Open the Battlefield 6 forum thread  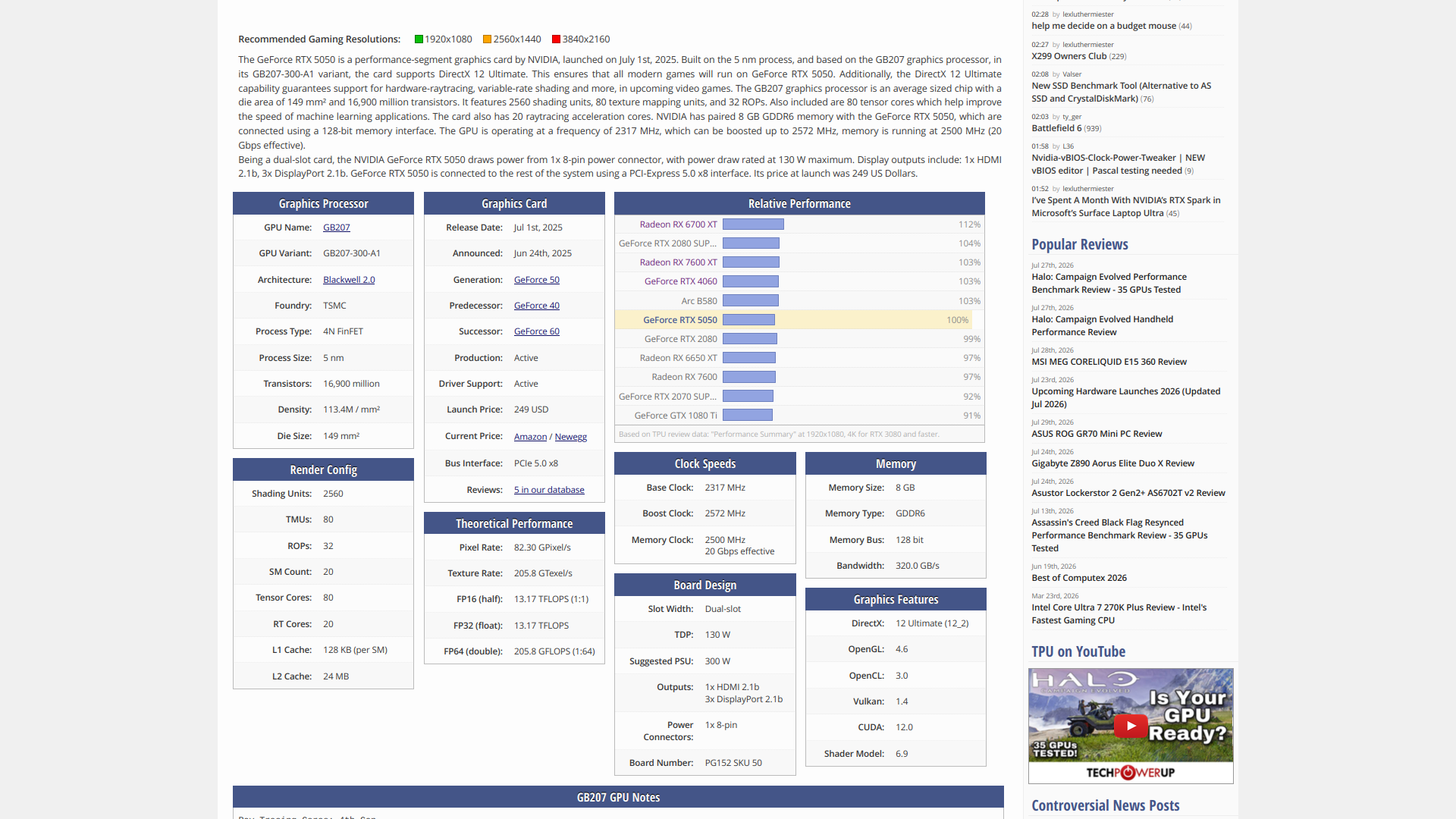pyautogui.click(x=1056, y=128)
